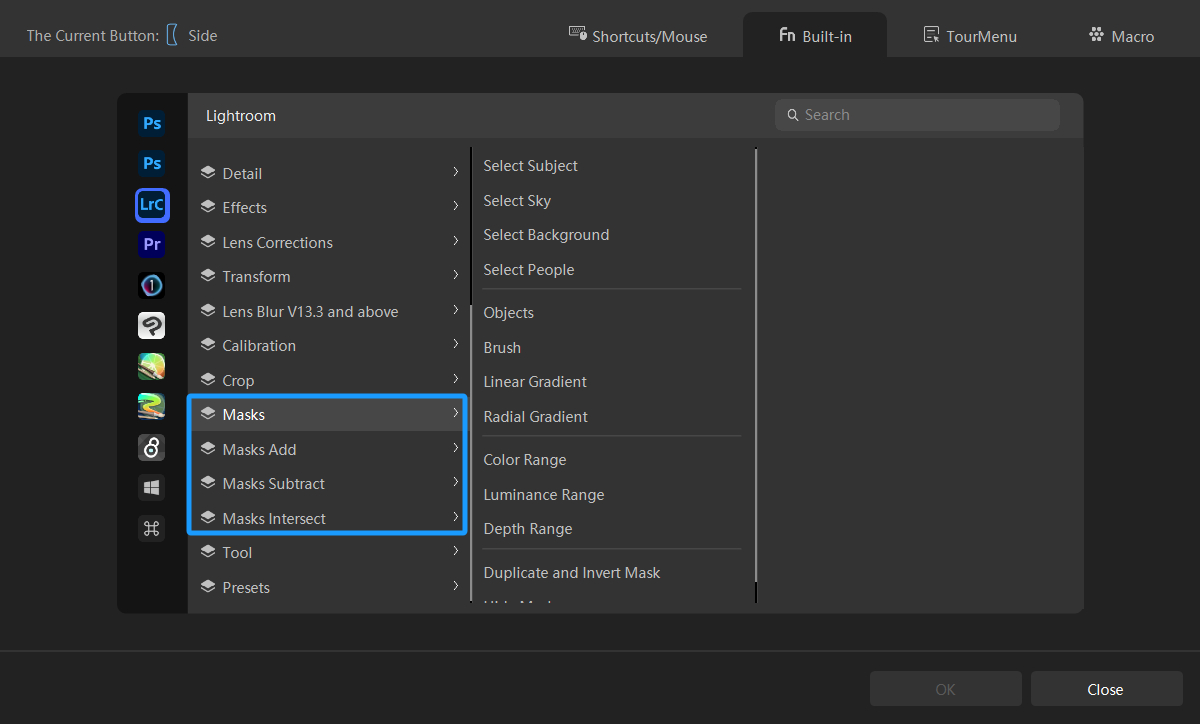Select the Capture One icon with number 1
Image resolution: width=1200 pixels, height=724 pixels.
tap(152, 285)
